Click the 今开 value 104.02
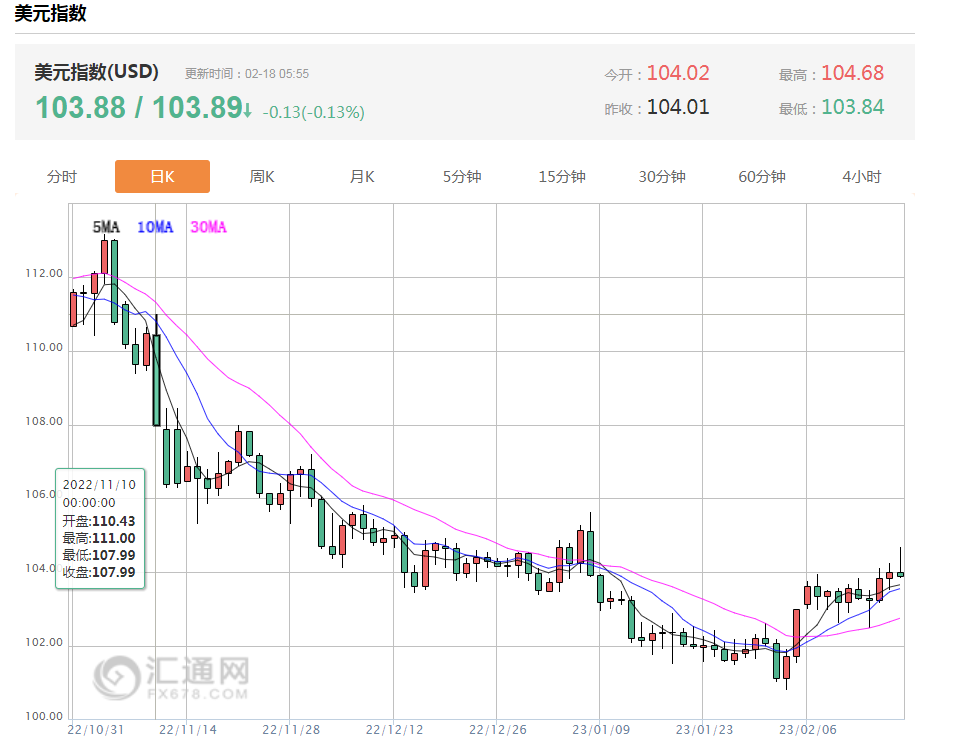958x745 pixels. (677, 73)
